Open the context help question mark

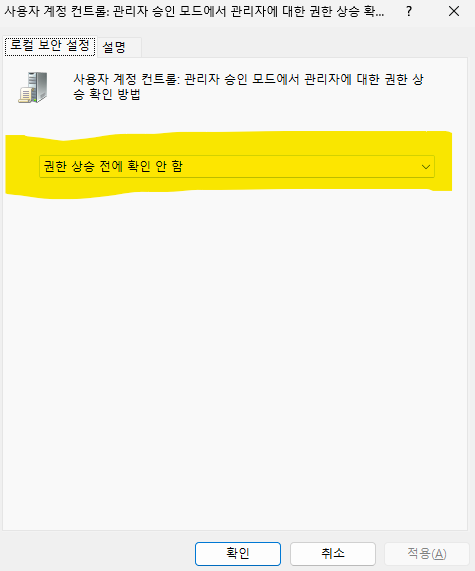coord(409,12)
